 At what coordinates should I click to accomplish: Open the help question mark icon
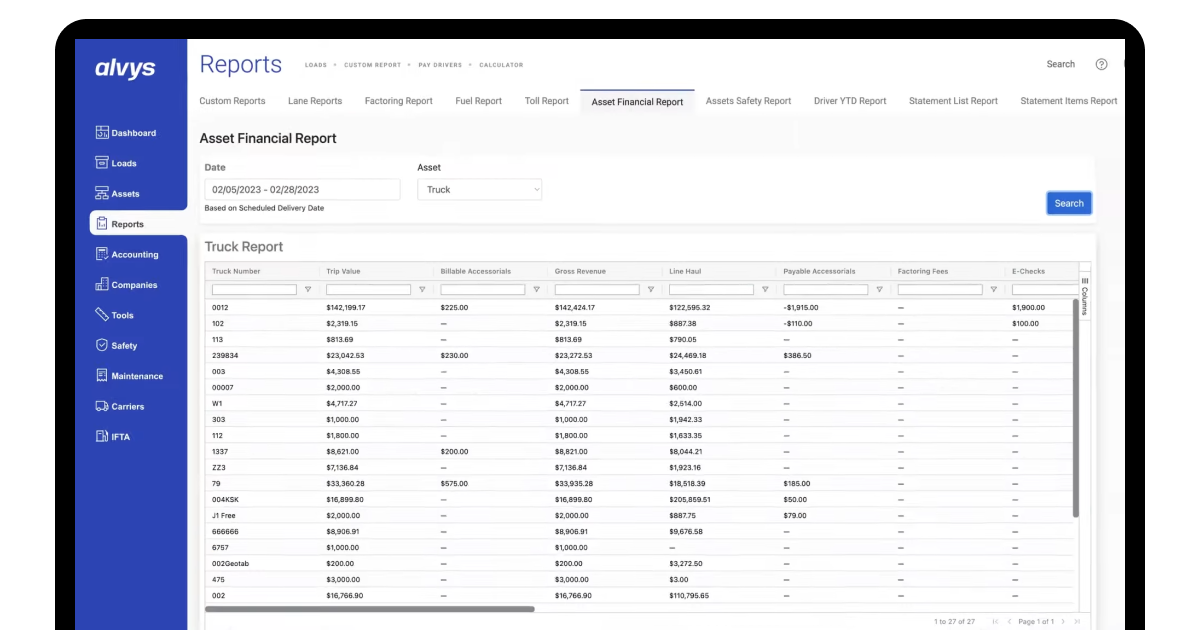click(x=1101, y=64)
